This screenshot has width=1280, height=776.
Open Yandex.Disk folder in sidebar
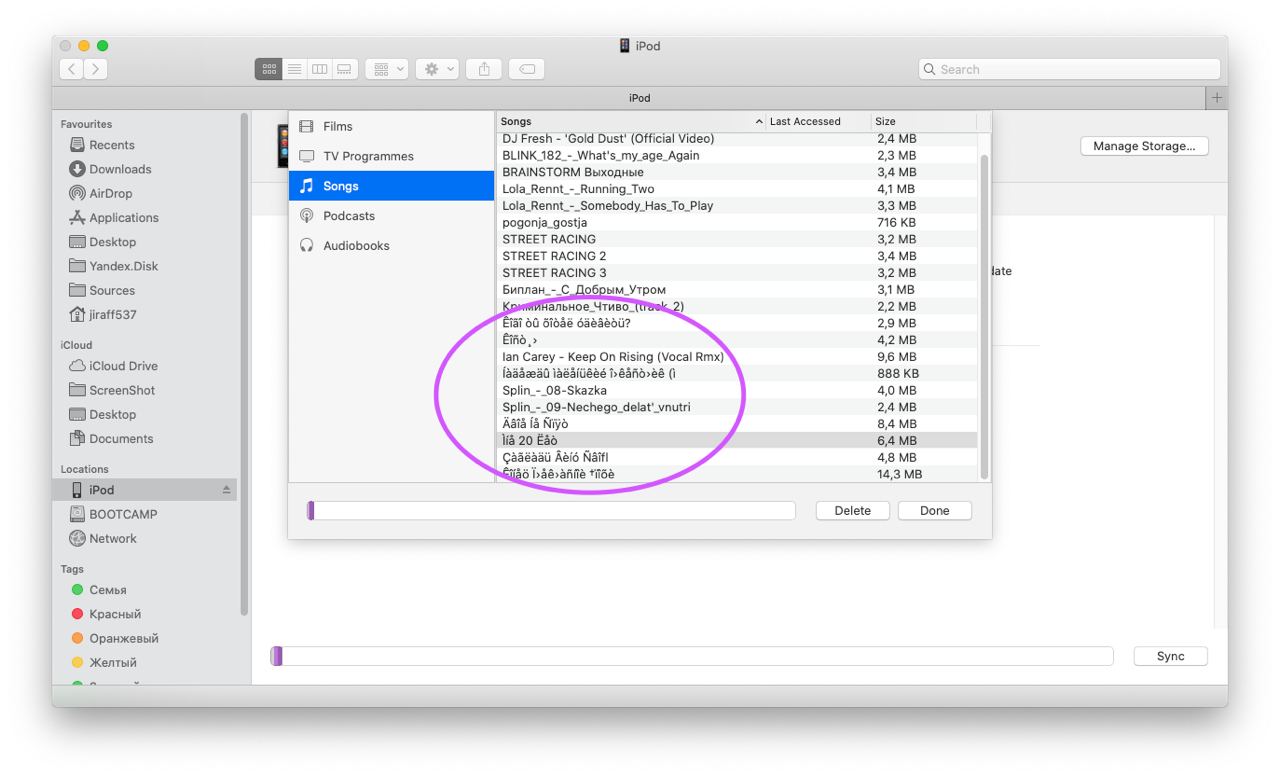[123, 266]
